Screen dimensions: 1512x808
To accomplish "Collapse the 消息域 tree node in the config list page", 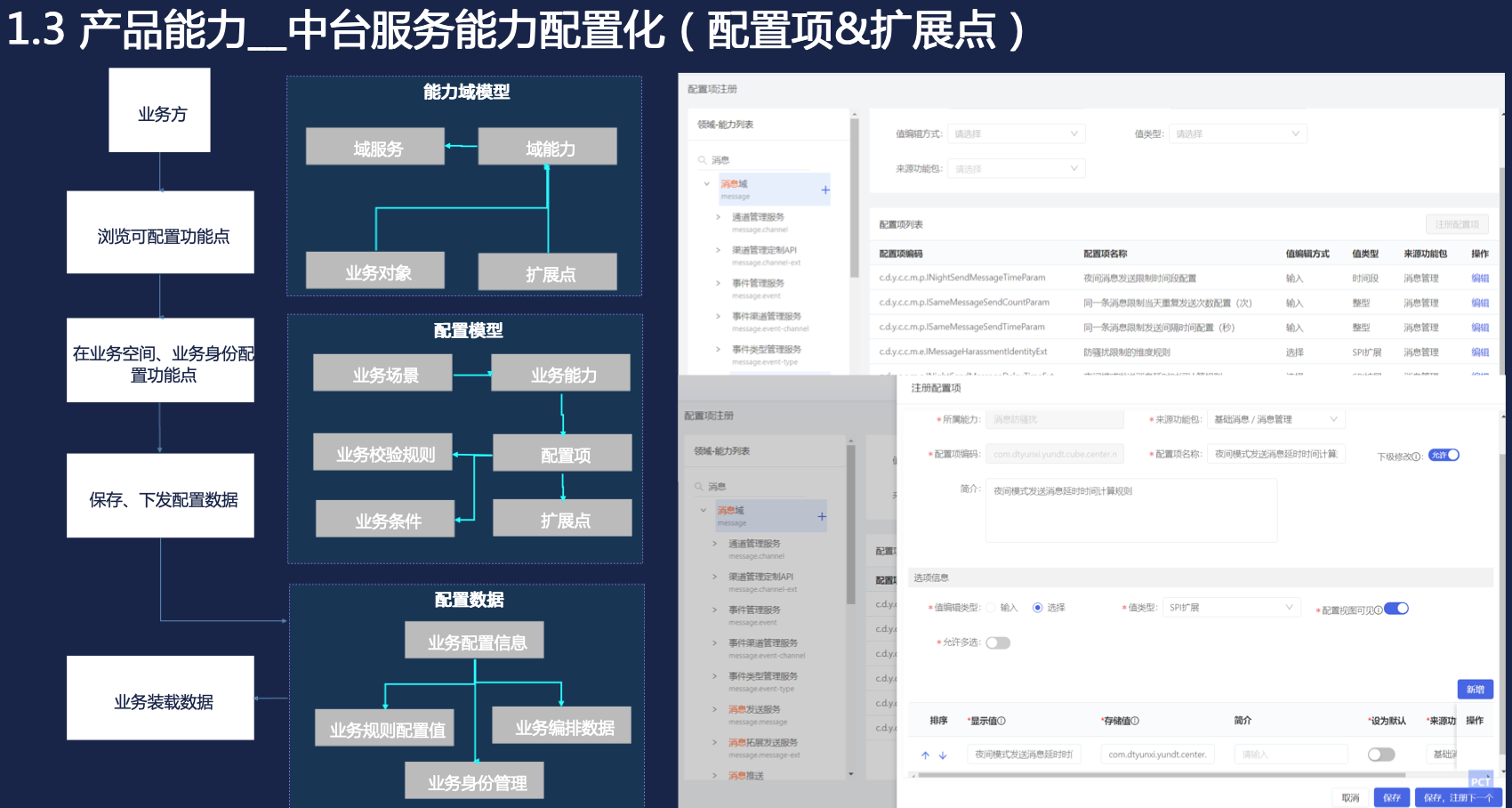I will 707,184.
